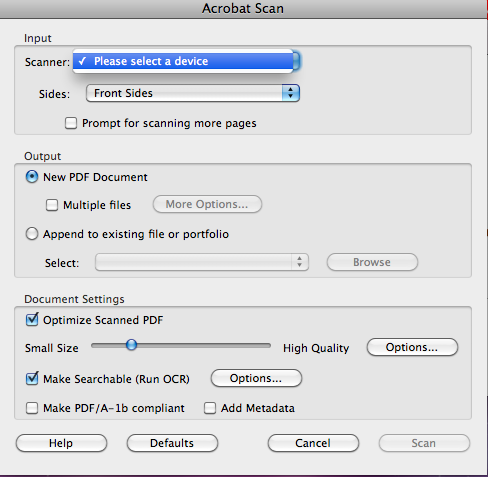Screen dimensions: 488x477
Task: Cancel the Acrobat Scan dialog
Action: coord(313,443)
